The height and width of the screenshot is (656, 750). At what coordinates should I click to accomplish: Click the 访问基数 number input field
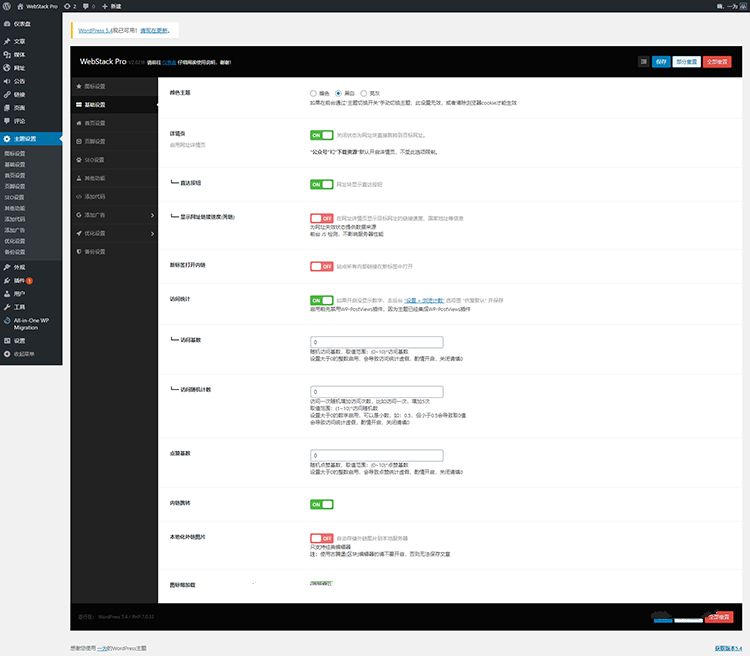[x=378, y=342]
